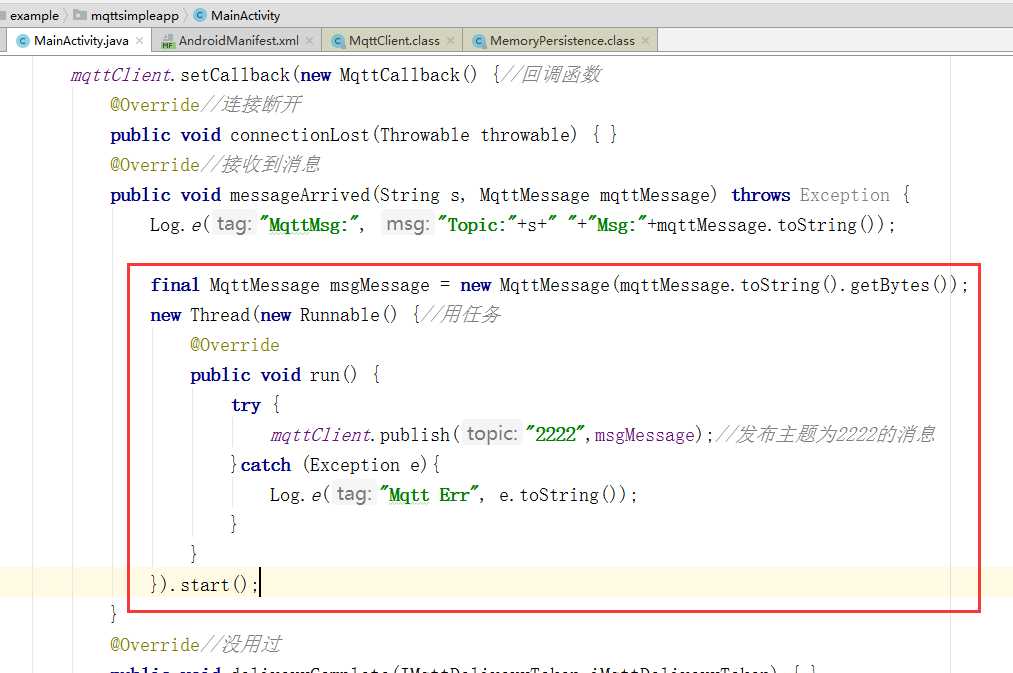Click the setCallback method call
This screenshot has height=673, width=1013.
tap(235, 75)
